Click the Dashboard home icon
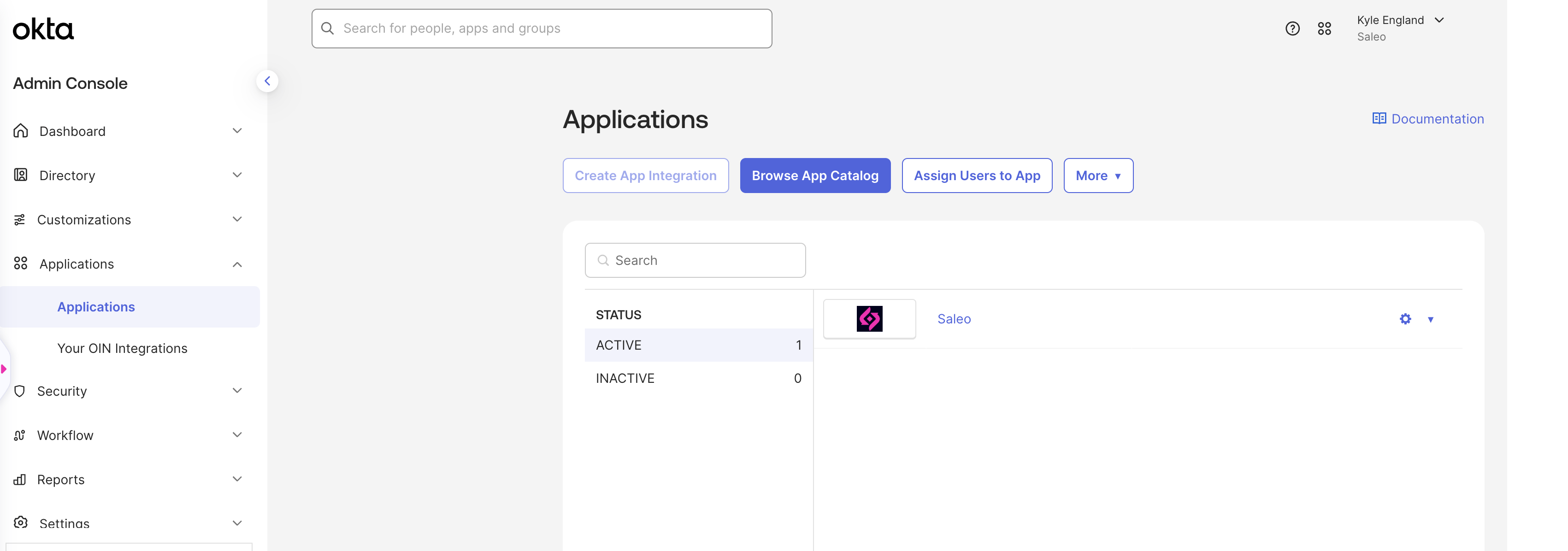The image size is (1568, 551). coord(21,131)
